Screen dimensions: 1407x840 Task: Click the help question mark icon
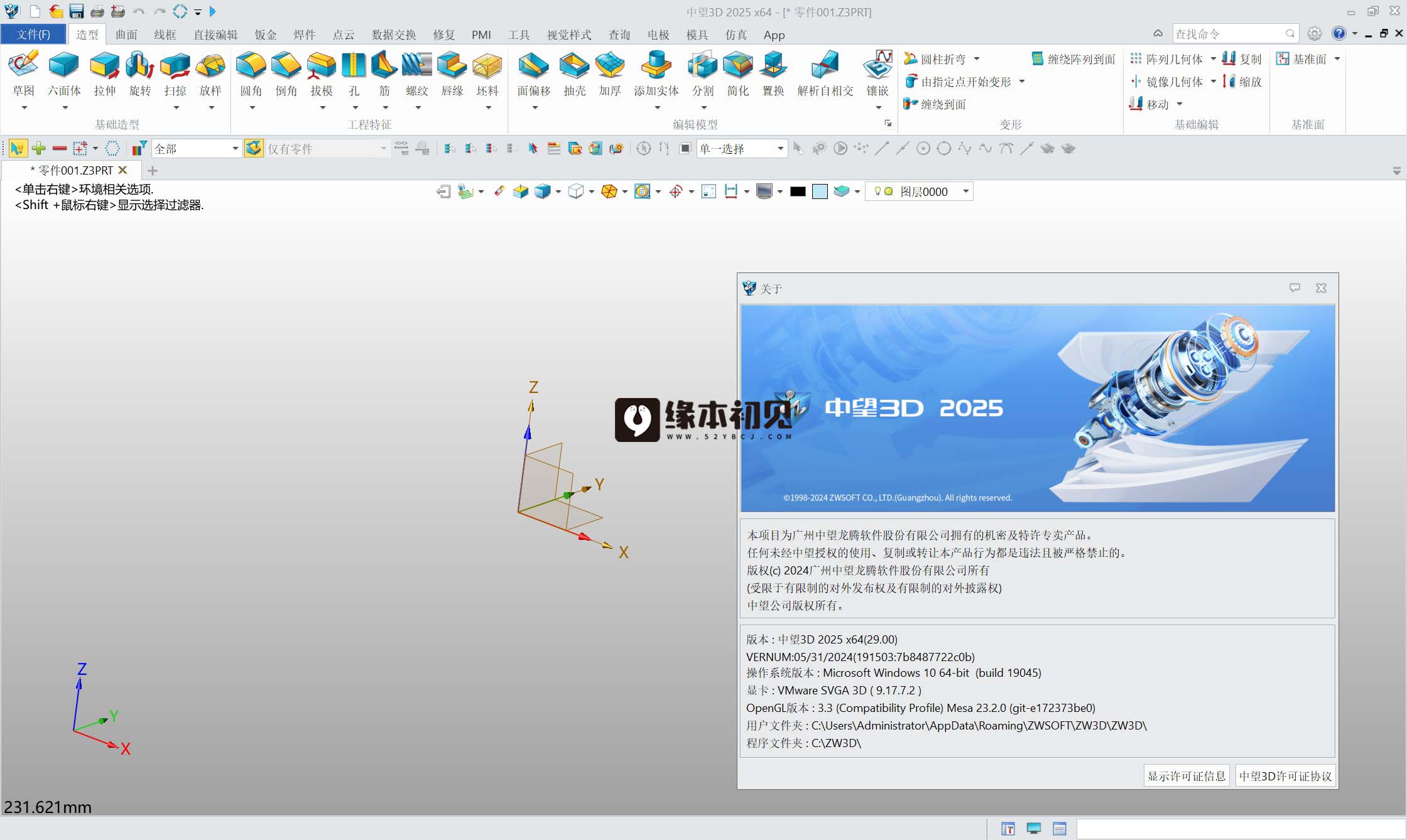point(1339,34)
